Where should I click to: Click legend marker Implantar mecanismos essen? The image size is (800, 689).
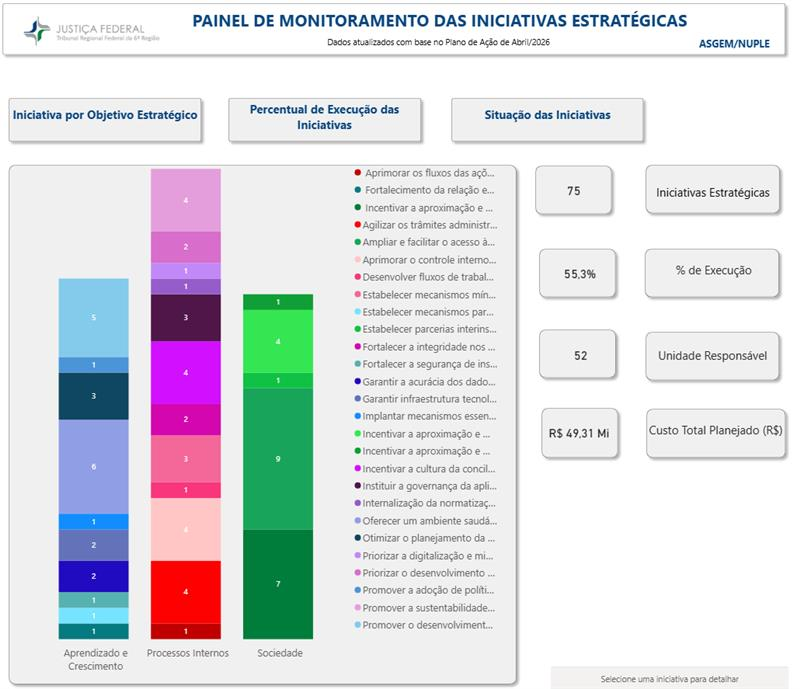(358, 416)
